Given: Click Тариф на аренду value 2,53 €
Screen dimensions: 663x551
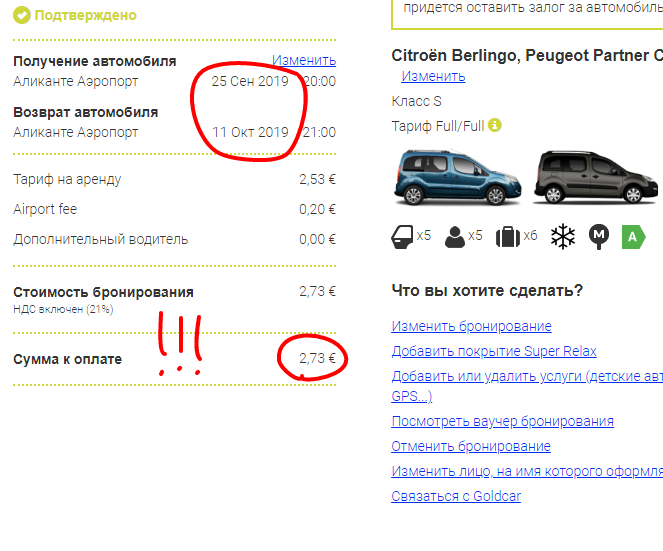Looking at the screenshot, I should 318,179.
